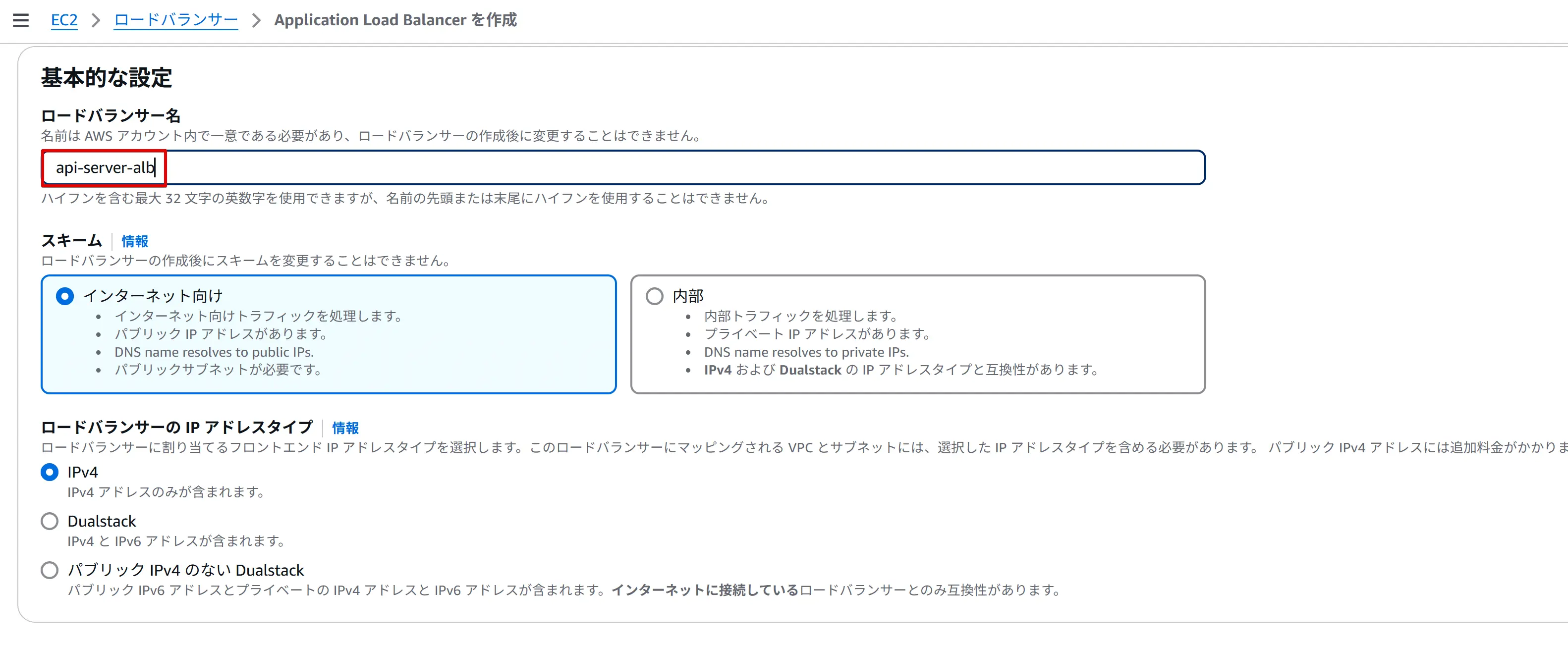This screenshot has height=645, width=1568.
Task: Open the ロードバランサー breadcrumb link
Action: point(175,20)
